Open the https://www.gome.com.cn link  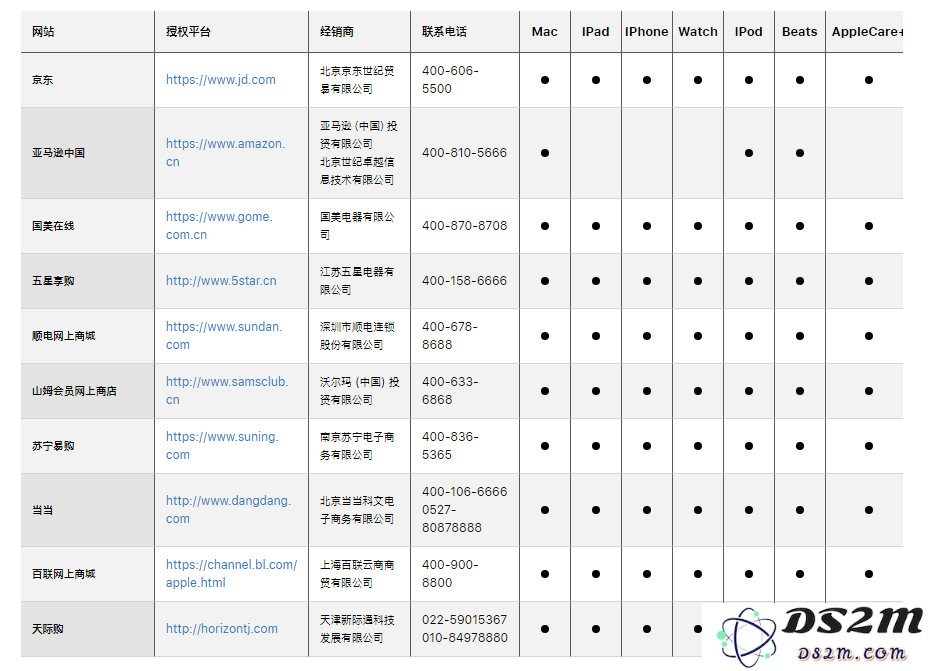tap(219, 226)
